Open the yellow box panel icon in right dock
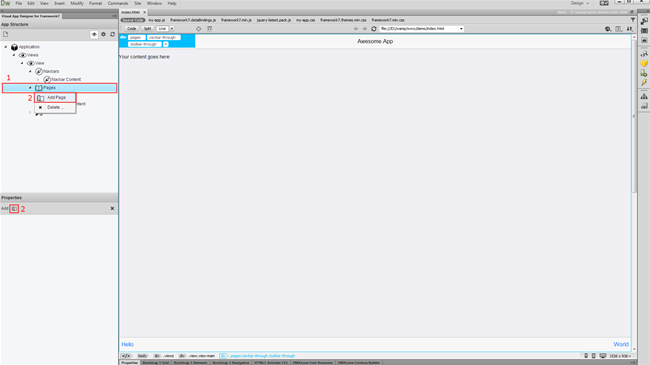 (644, 63)
